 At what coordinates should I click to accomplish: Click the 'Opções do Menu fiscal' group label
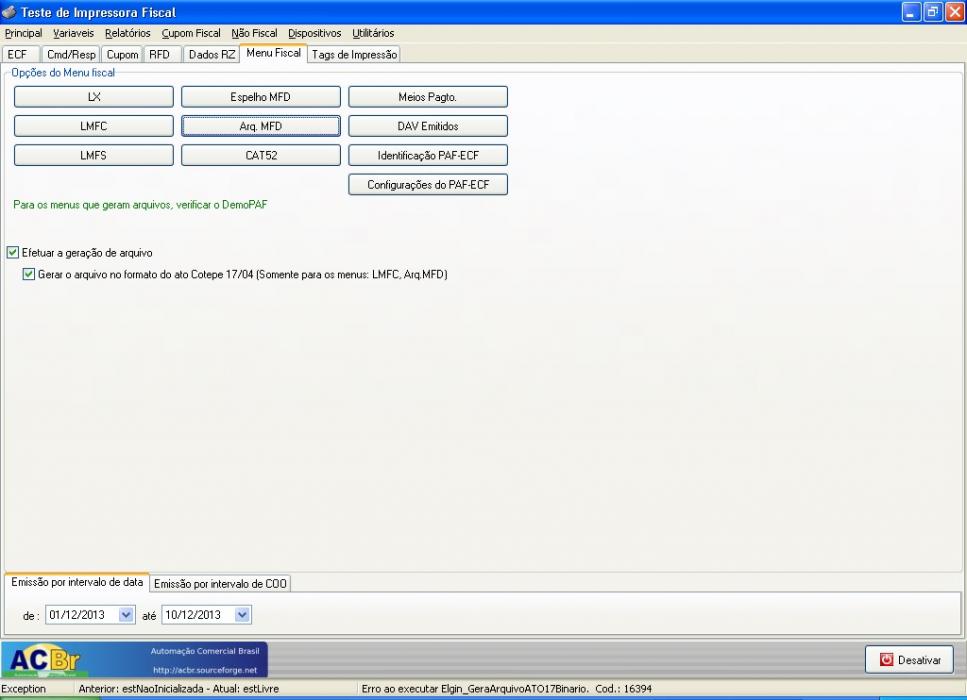[x=63, y=72]
